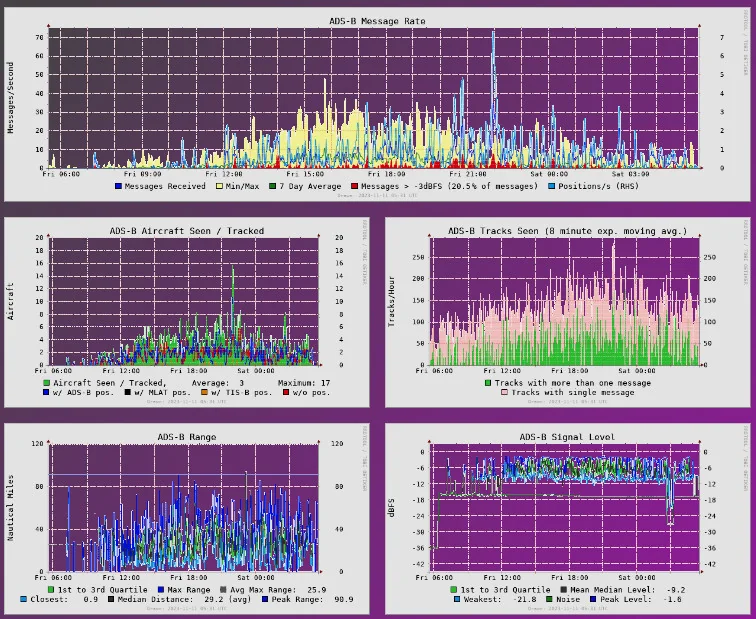Select the red w/o pos. swatch
Viewport: 756px width, 619px height.
point(286,393)
